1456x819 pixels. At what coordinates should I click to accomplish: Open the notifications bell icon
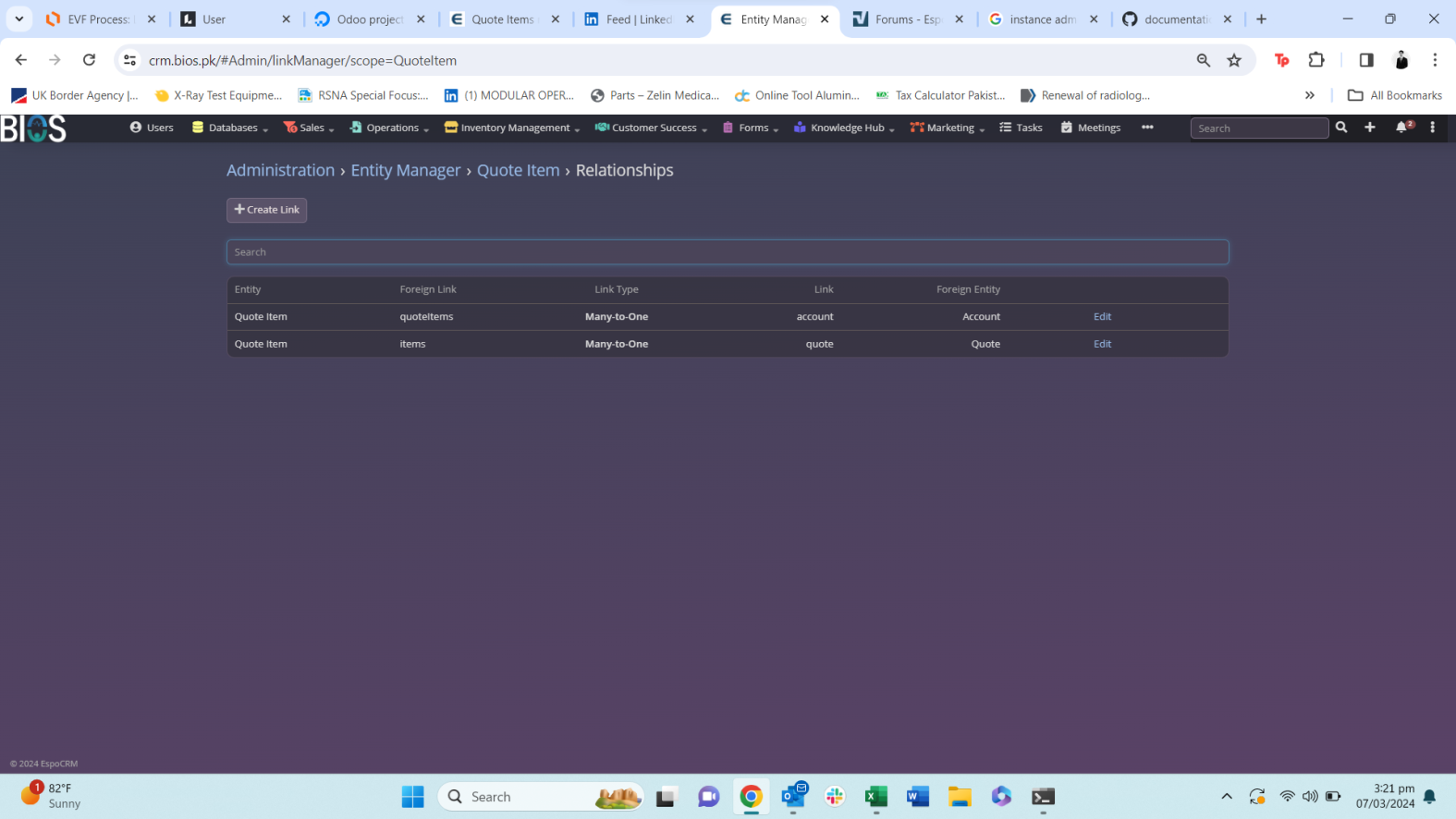[x=1403, y=127]
